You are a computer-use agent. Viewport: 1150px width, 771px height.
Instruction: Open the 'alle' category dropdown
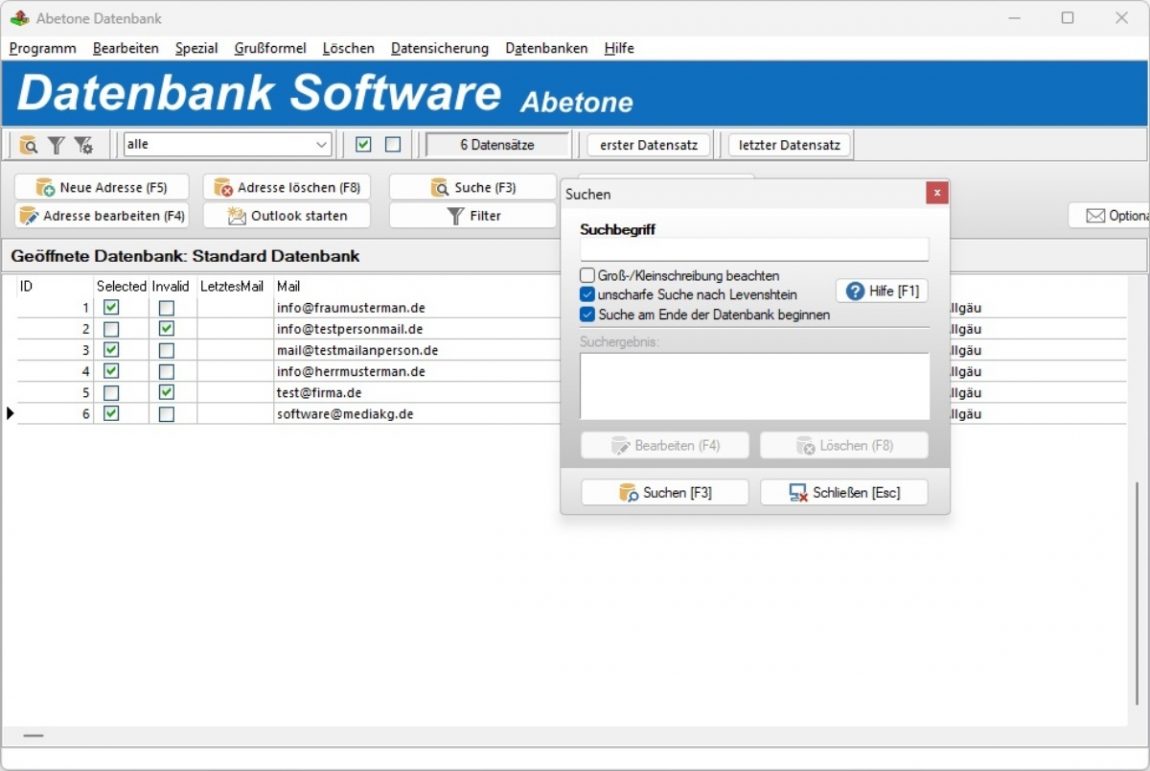(x=227, y=145)
